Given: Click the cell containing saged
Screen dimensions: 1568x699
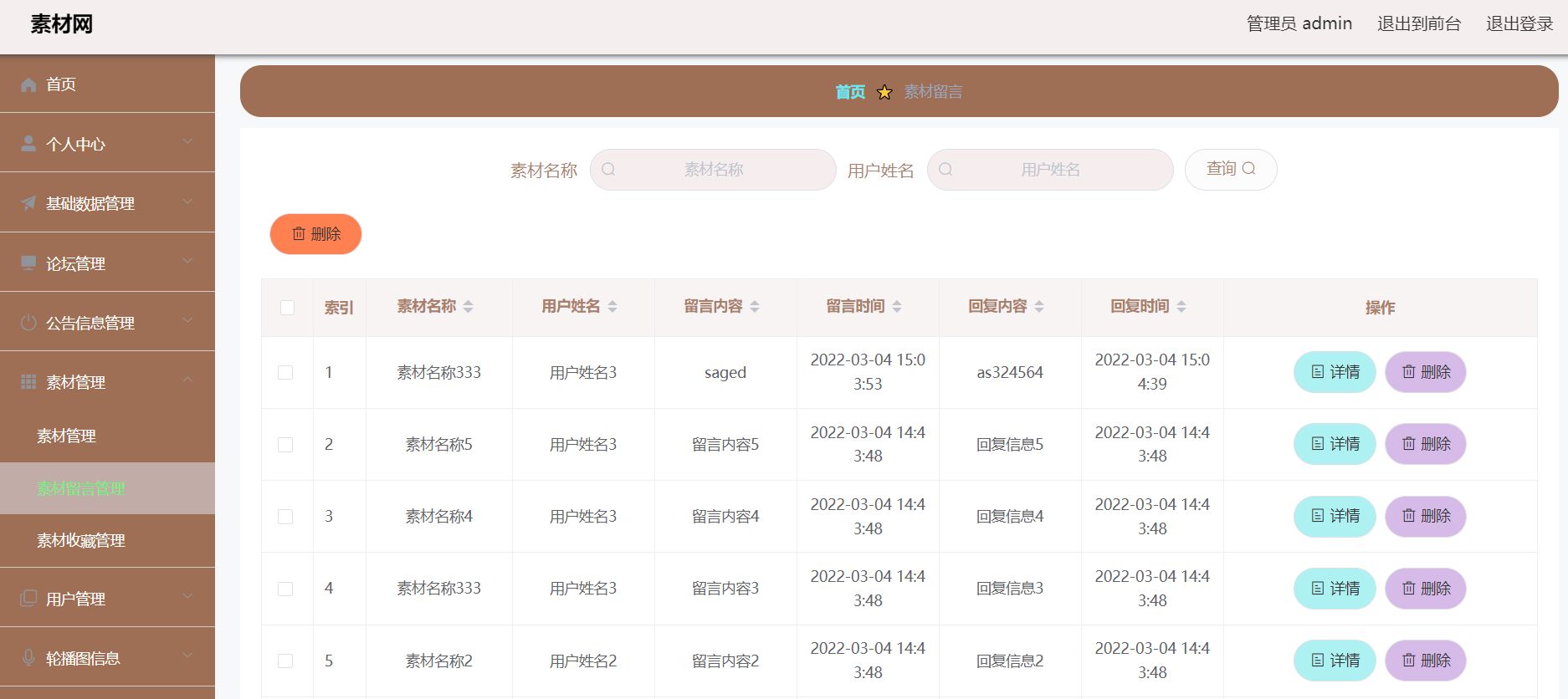Looking at the screenshot, I should 725,373.
